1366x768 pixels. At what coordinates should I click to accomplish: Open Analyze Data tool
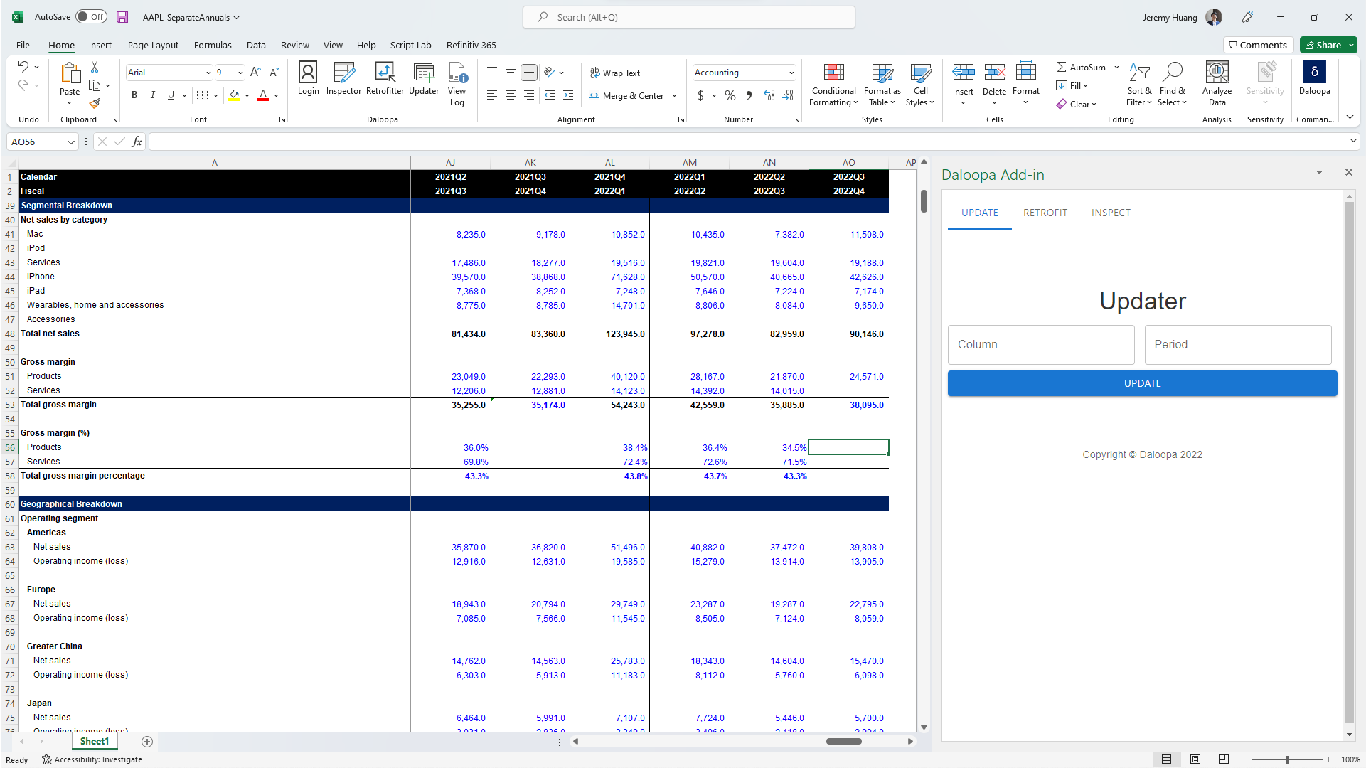[1217, 83]
